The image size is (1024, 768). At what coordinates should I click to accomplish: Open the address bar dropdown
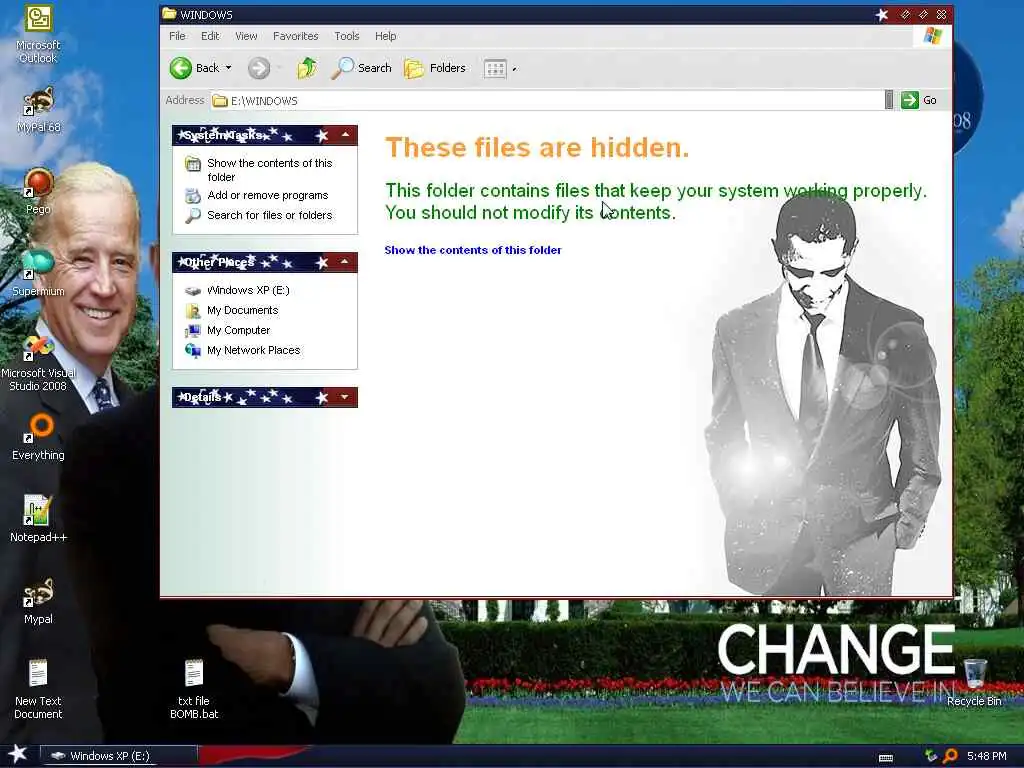(x=889, y=100)
